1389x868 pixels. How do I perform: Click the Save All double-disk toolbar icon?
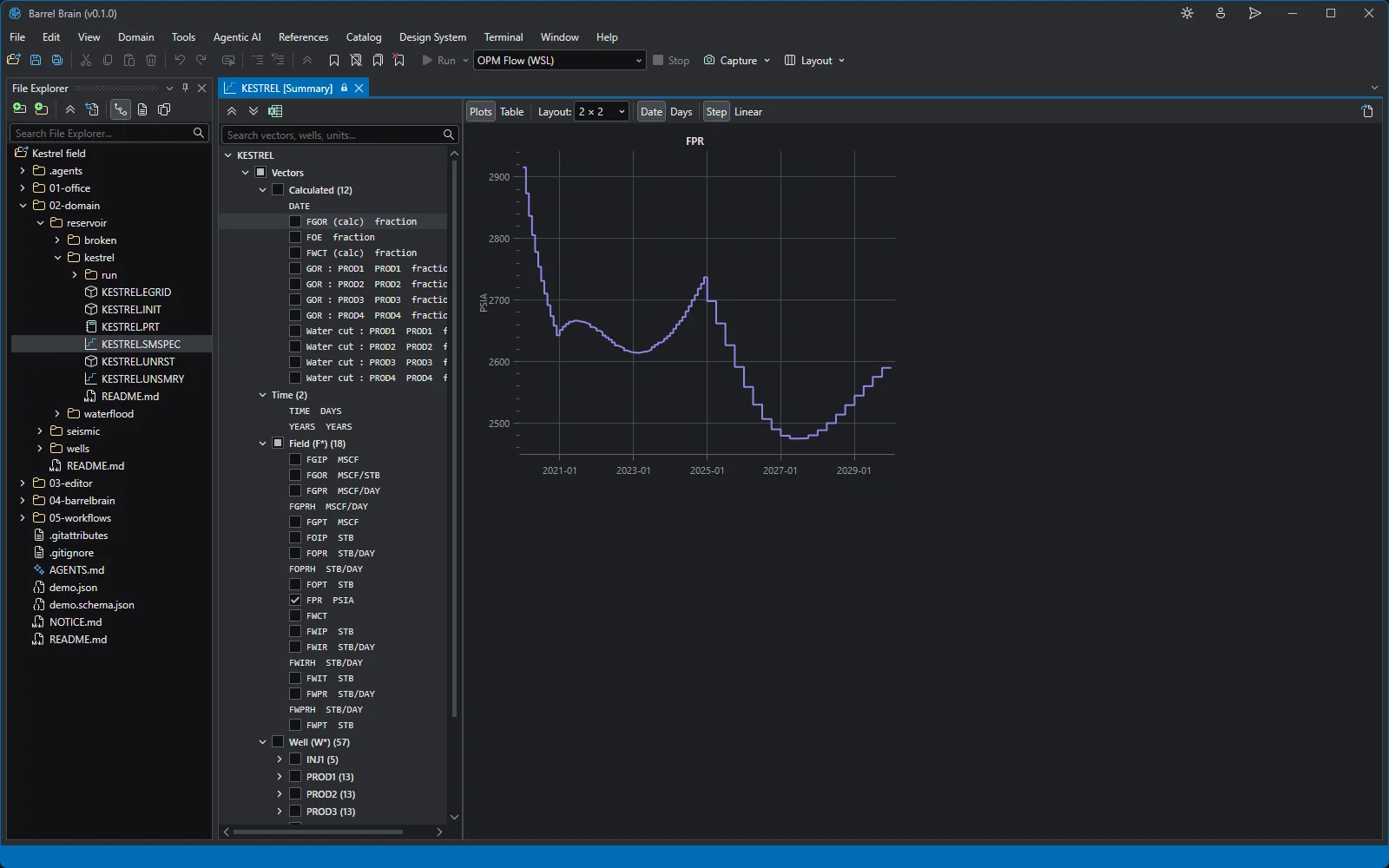coord(57,60)
